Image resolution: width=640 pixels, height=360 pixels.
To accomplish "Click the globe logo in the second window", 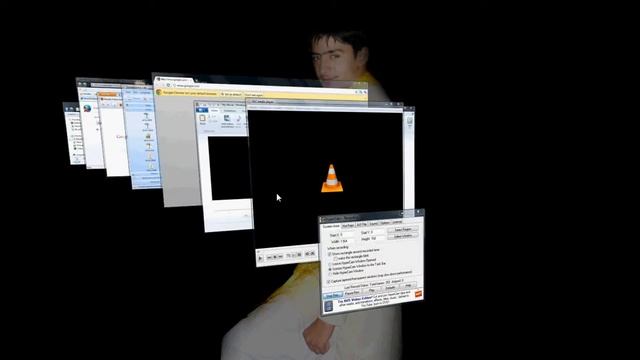I will click(x=87, y=108).
